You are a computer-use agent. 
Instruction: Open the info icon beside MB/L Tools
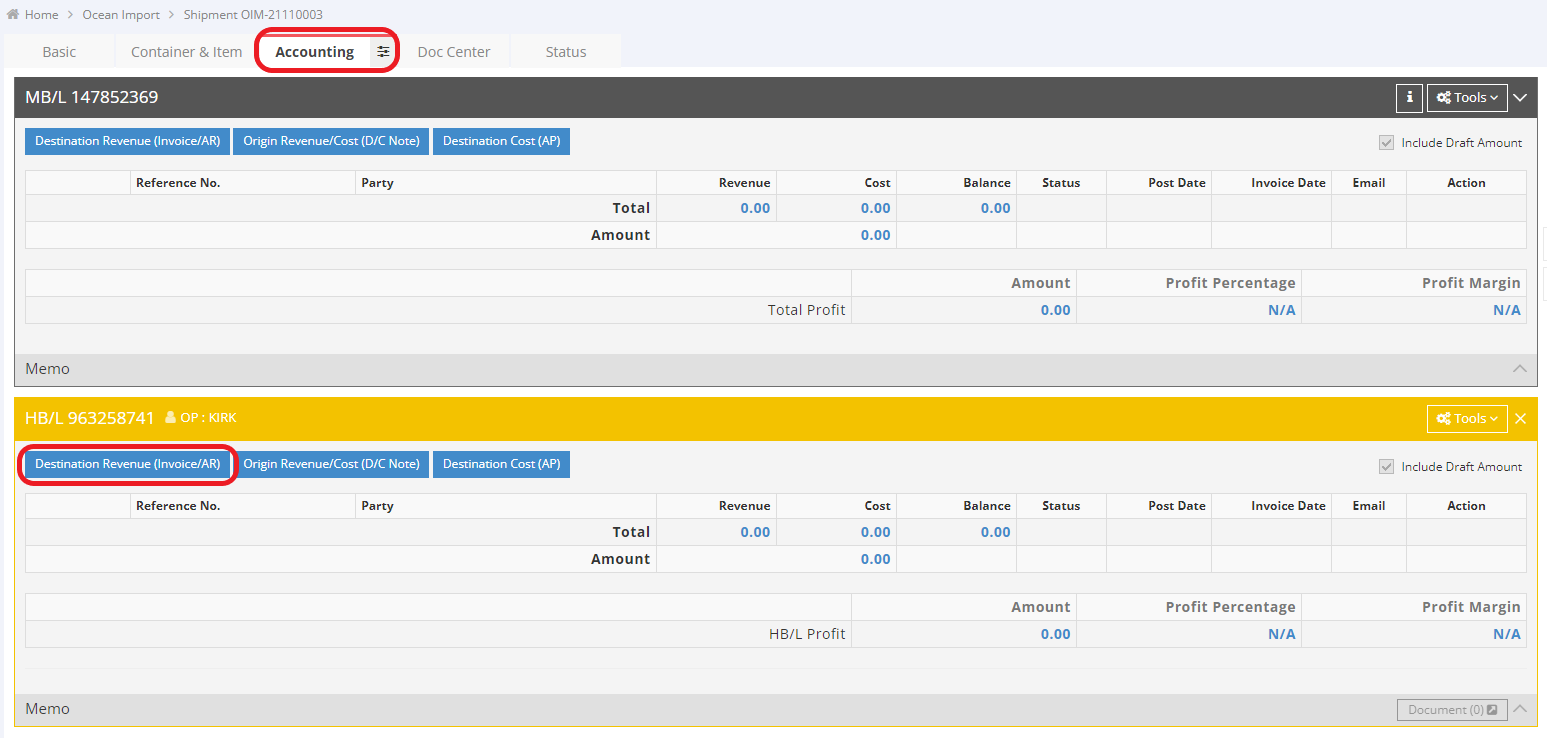pyautogui.click(x=1409, y=97)
